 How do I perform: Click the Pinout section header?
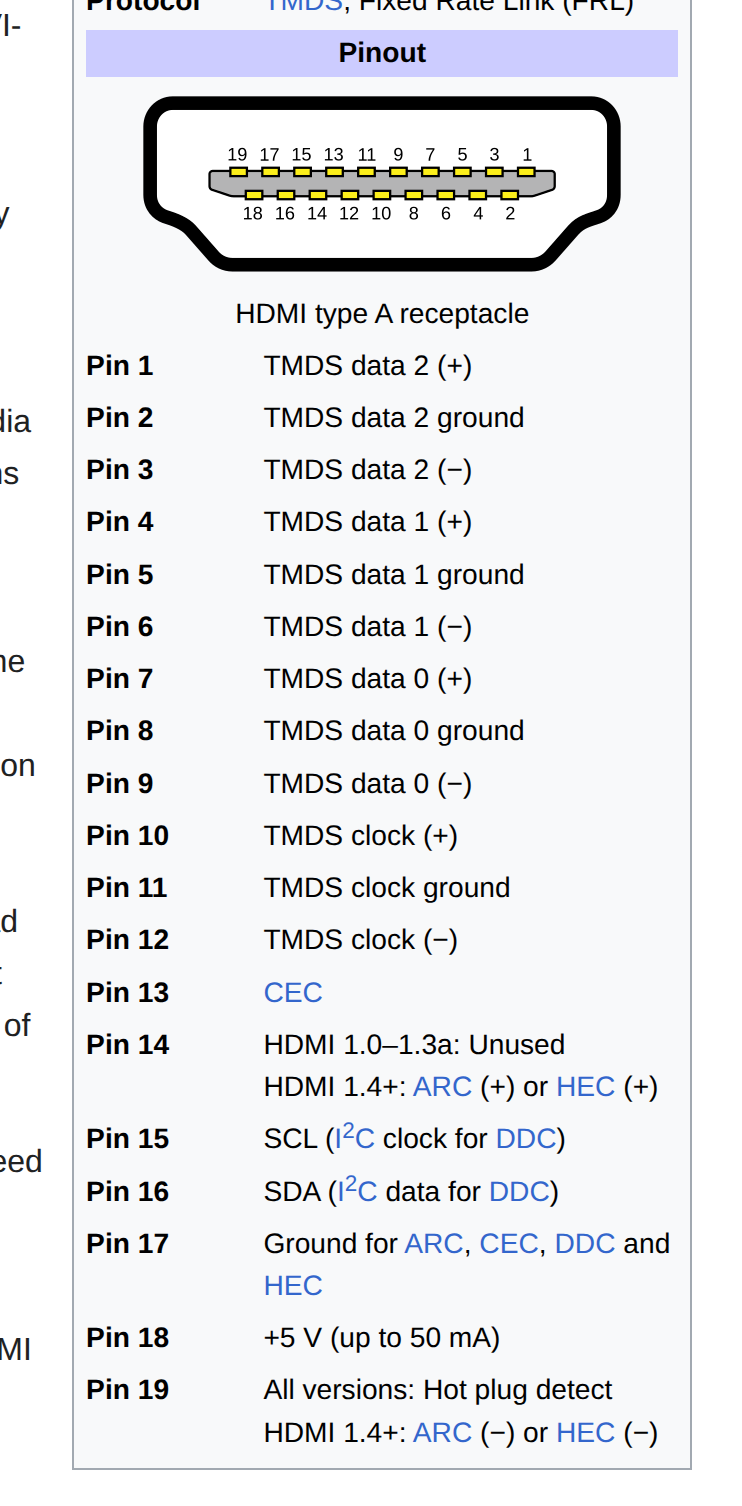coord(382,53)
